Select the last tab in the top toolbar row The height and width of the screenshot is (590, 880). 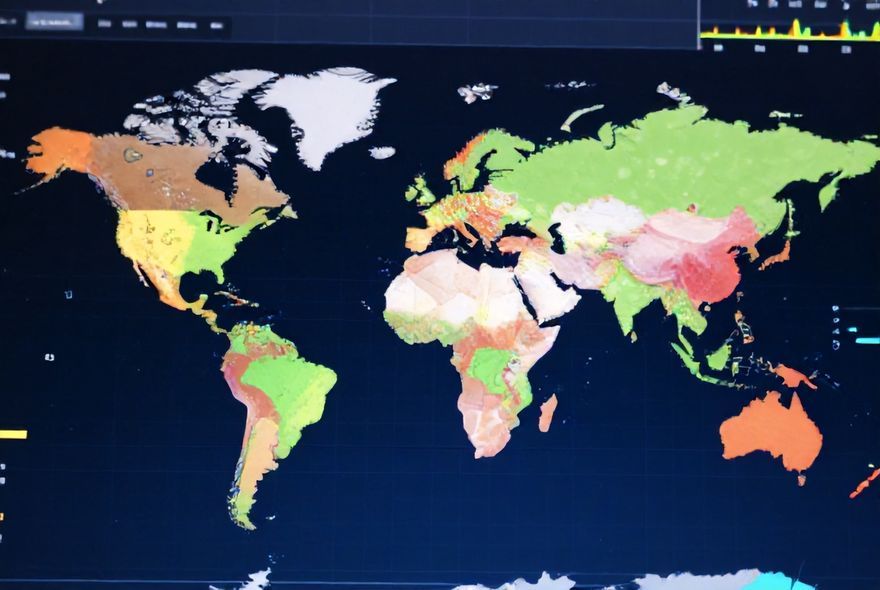pyautogui.click(x=216, y=25)
